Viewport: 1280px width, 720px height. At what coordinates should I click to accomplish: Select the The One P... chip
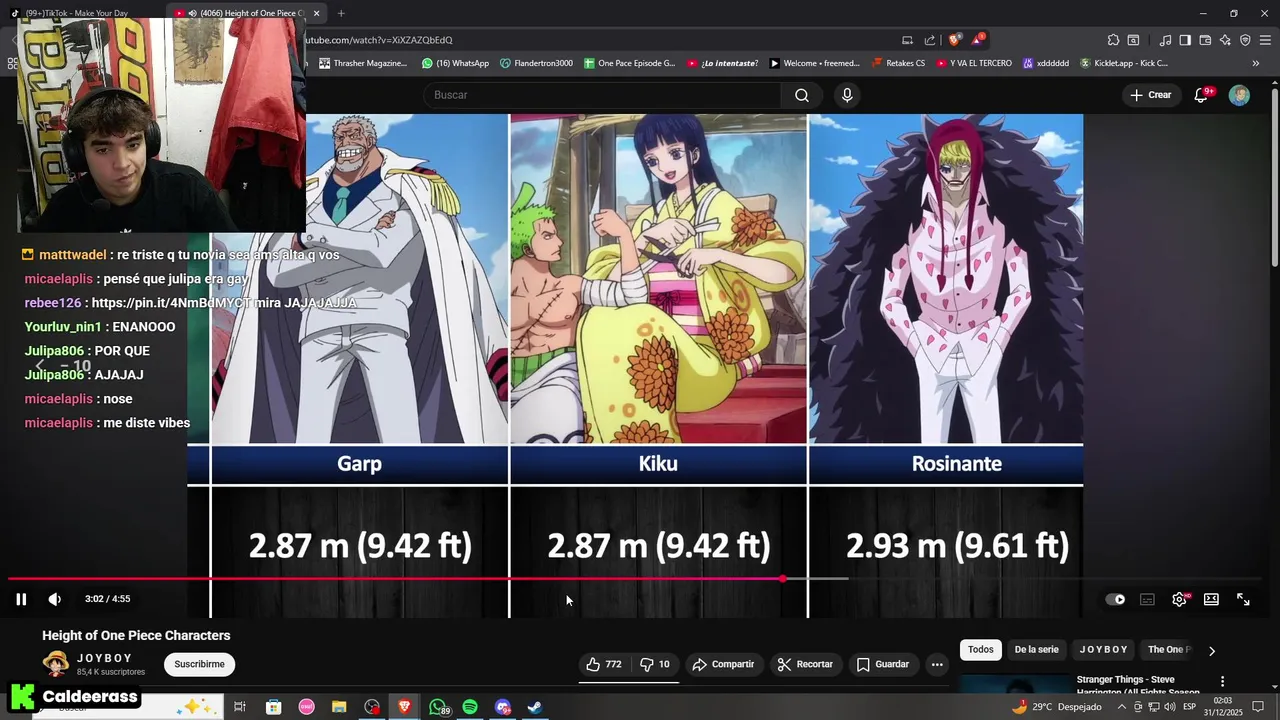1169,650
